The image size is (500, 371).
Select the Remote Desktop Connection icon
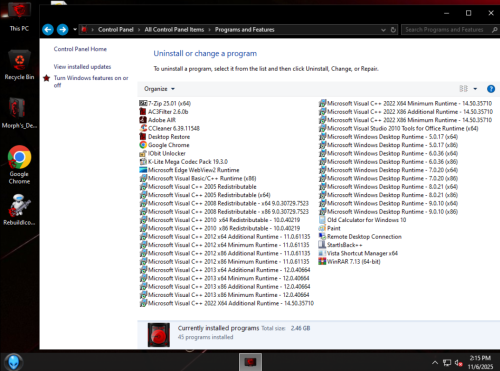(322, 237)
